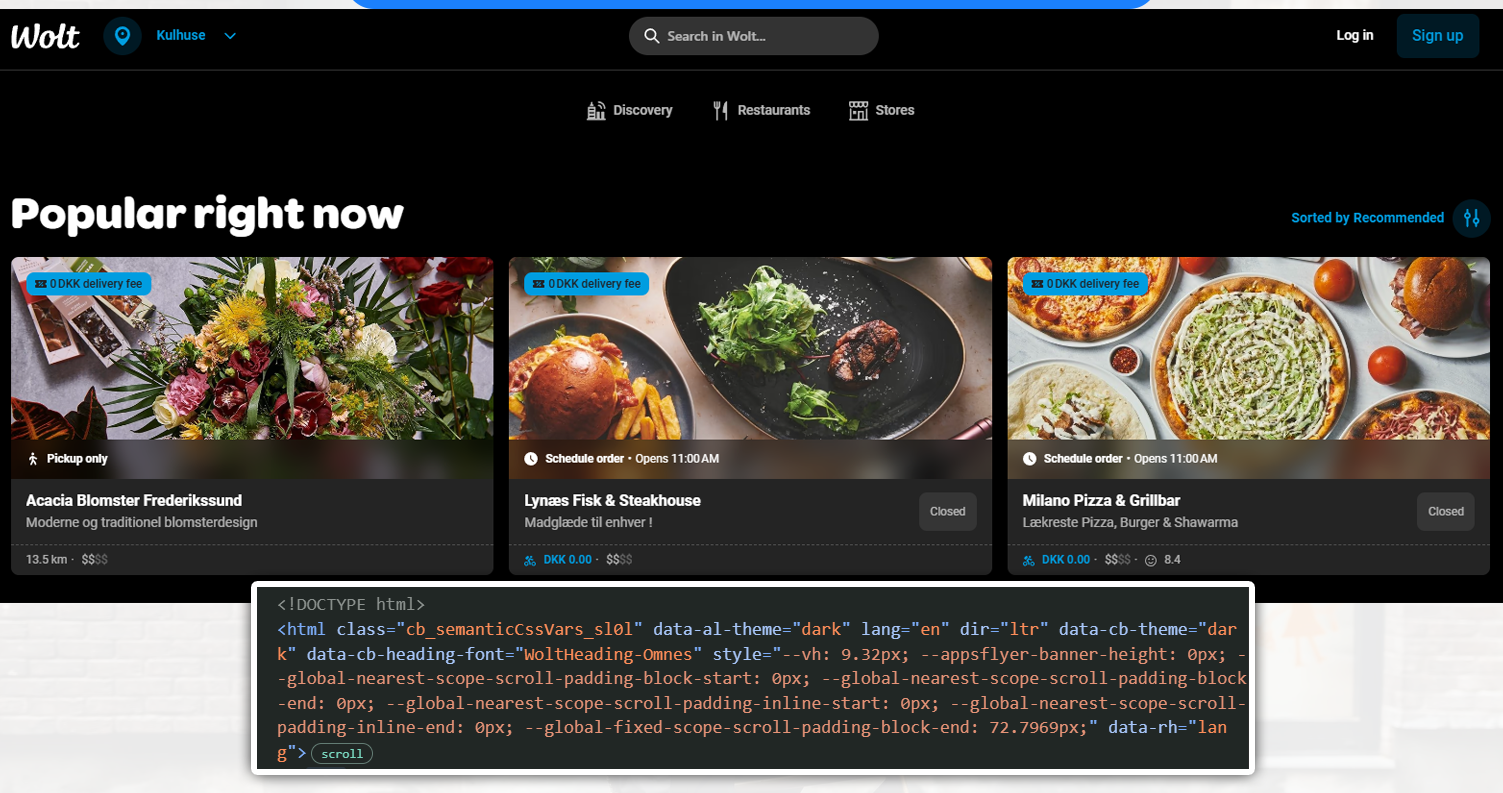Click the Closed badge on Lynæs Fisk
Viewport: 1503px width, 793px height.
(x=947, y=511)
